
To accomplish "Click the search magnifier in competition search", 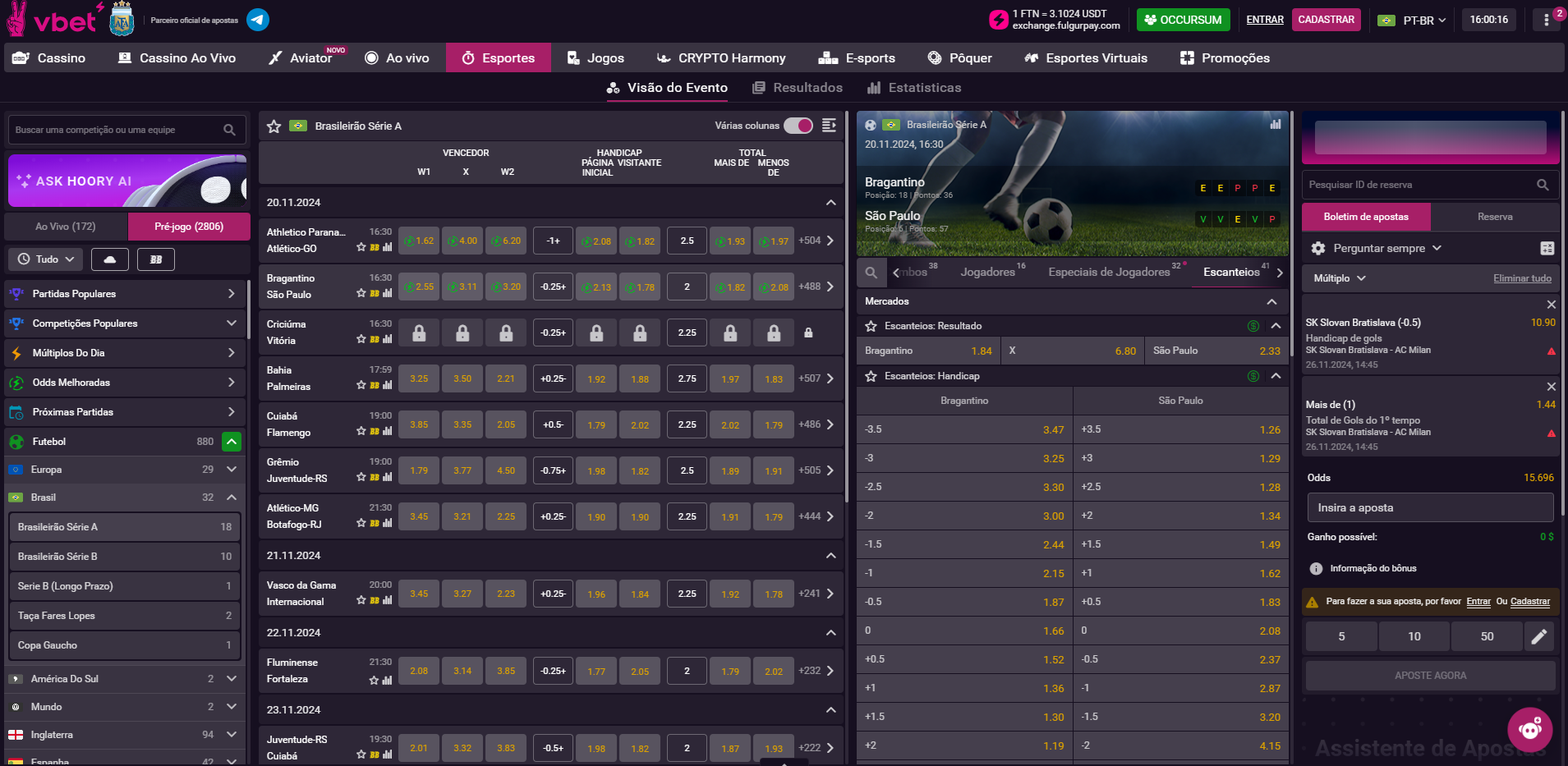I will coord(229,130).
